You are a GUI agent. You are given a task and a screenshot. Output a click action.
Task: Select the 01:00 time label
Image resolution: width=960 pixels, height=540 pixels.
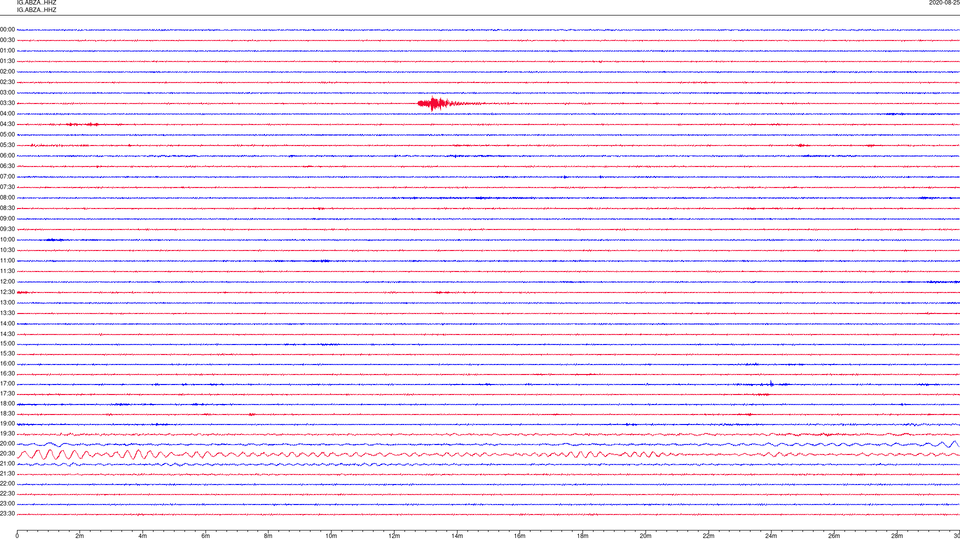tap(7, 51)
